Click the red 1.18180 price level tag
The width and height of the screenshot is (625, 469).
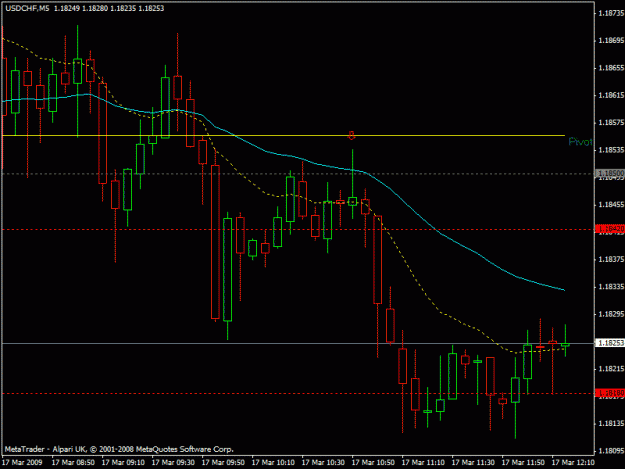[x=610, y=393]
